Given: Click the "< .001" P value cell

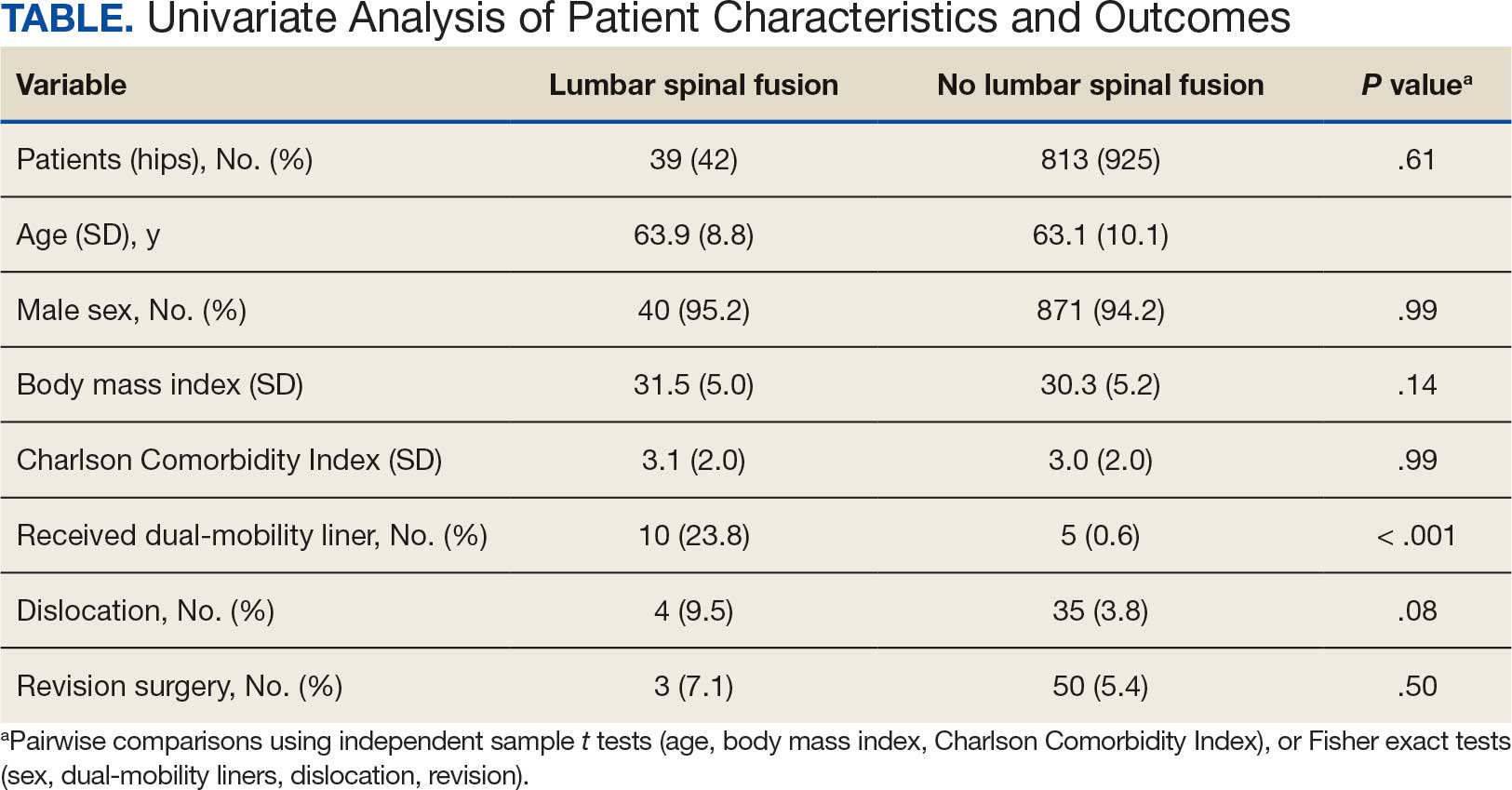Looking at the screenshot, I should click(x=1415, y=536).
